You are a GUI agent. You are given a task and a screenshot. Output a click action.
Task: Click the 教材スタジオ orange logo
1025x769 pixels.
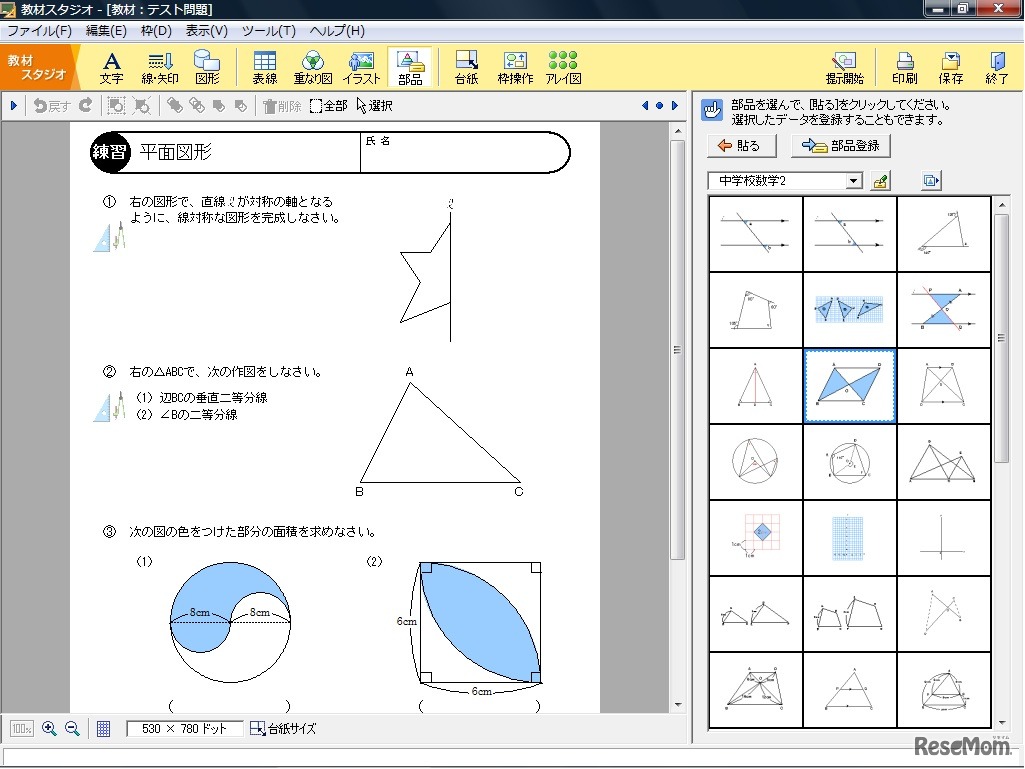coord(37,67)
